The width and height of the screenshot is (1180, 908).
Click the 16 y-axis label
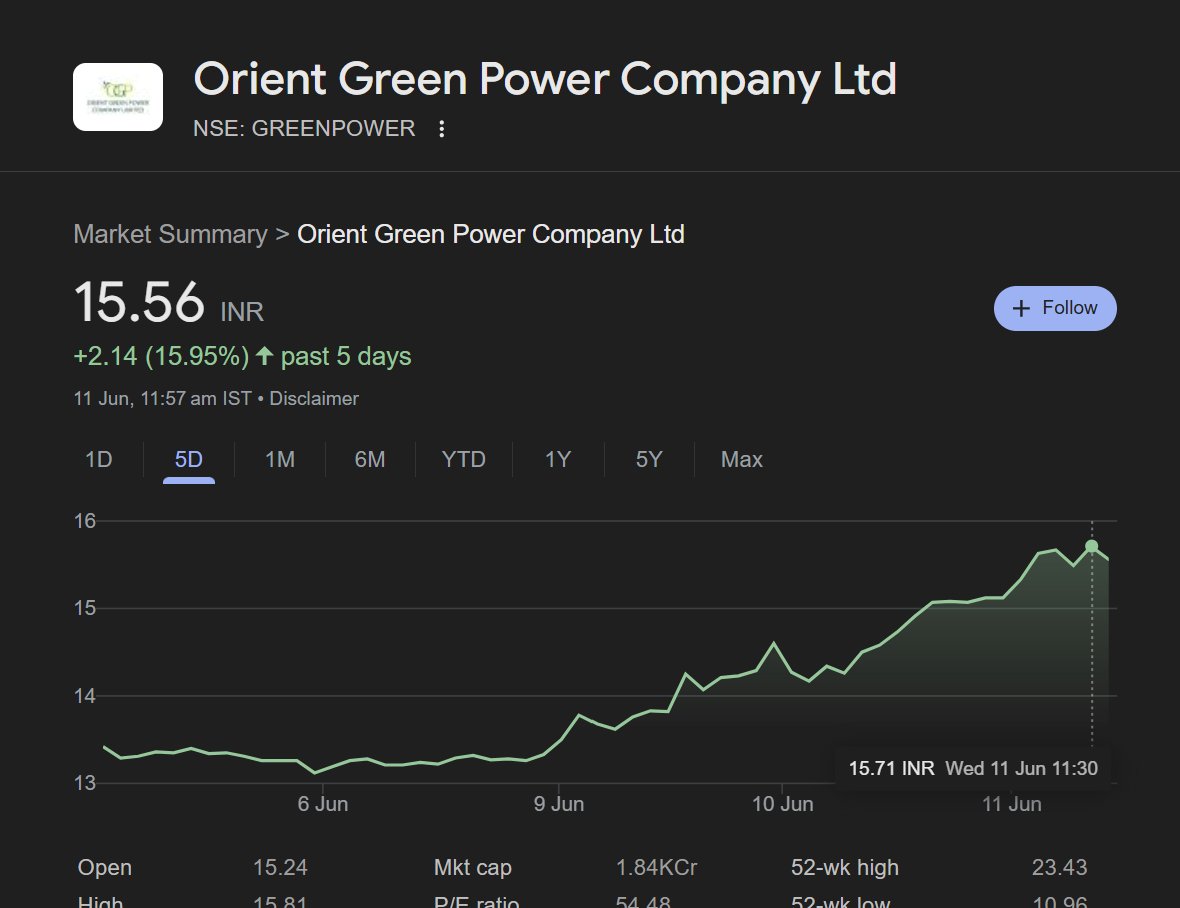85,521
